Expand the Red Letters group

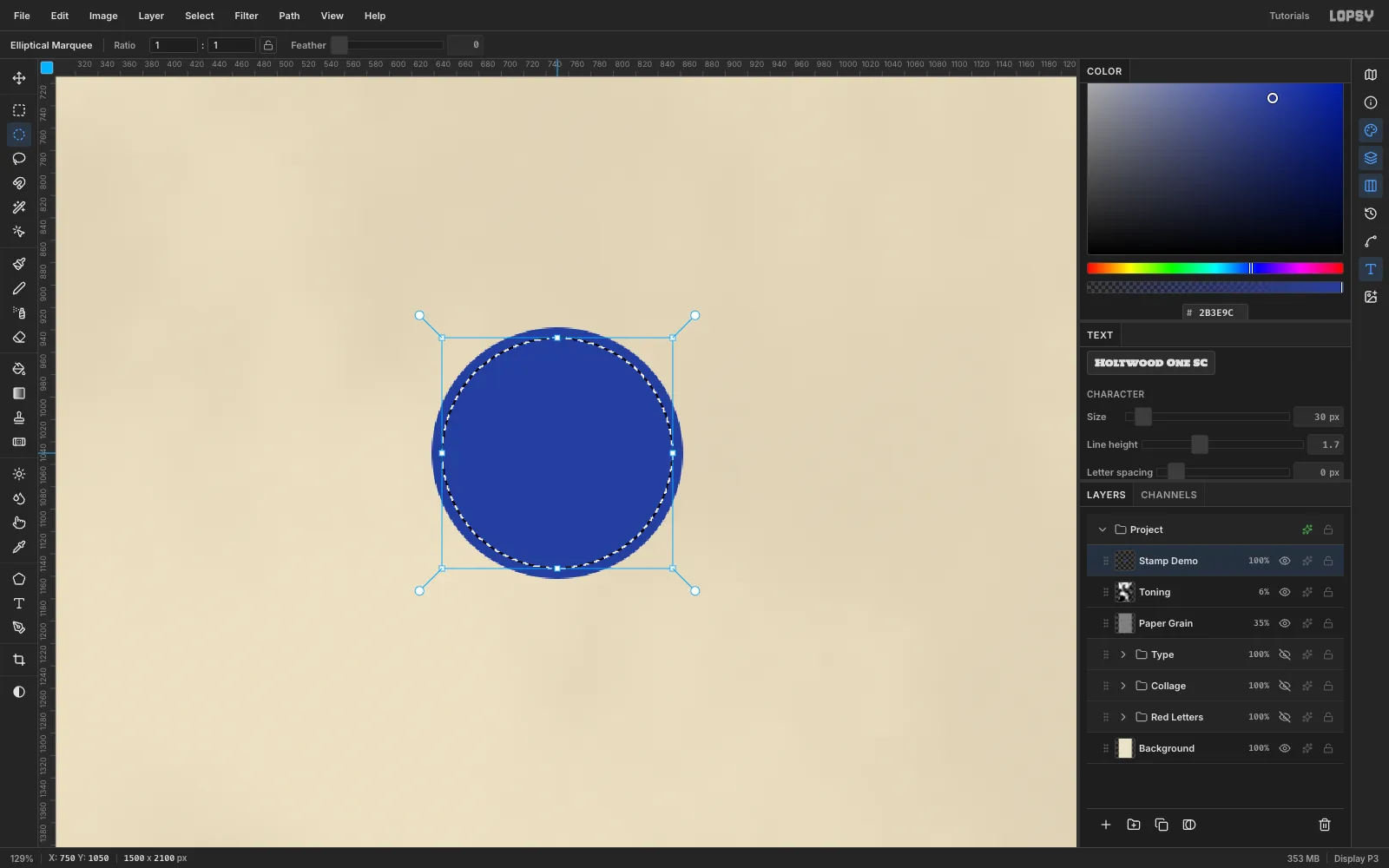(1123, 717)
